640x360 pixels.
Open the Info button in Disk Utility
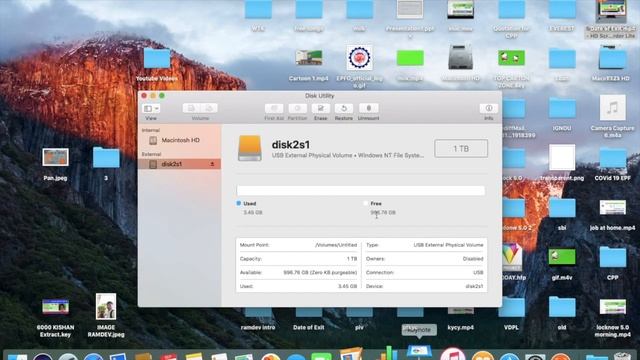[x=489, y=108]
